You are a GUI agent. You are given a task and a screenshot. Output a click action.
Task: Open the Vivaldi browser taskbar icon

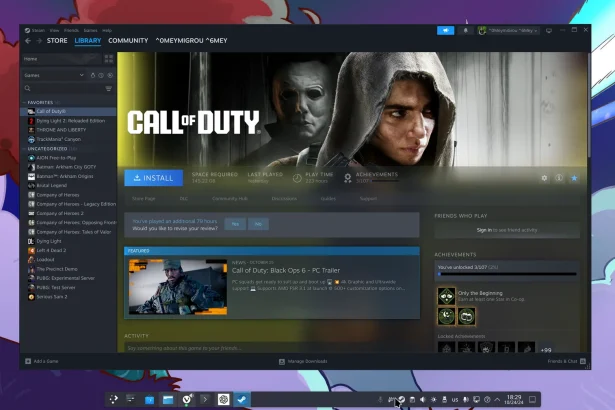[187, 399]
